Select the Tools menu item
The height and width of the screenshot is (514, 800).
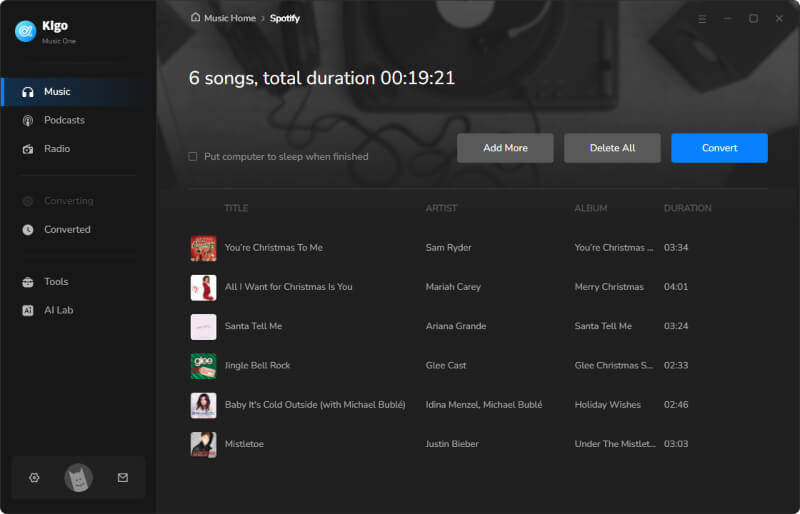click(x=79, y=282)
